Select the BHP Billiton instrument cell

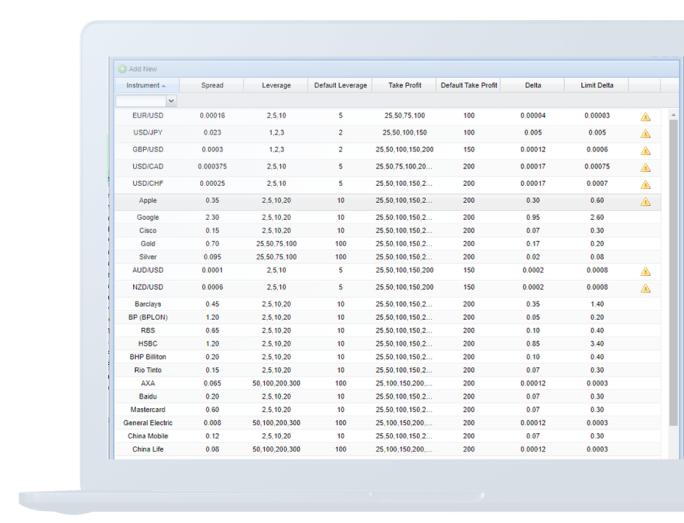coord(147,357)
